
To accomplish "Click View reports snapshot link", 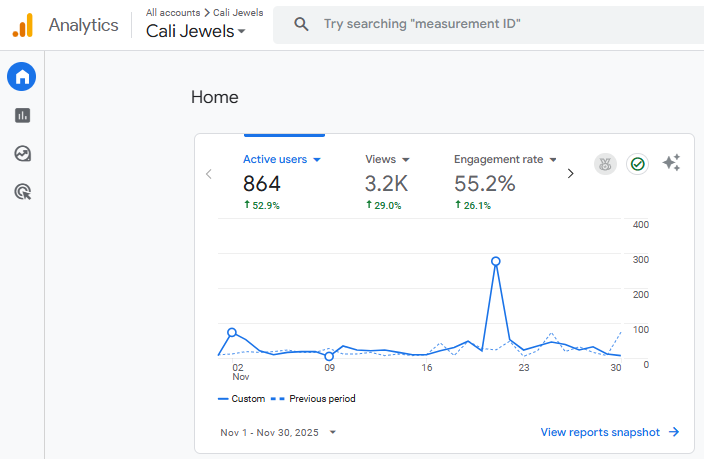I will 609,432.
